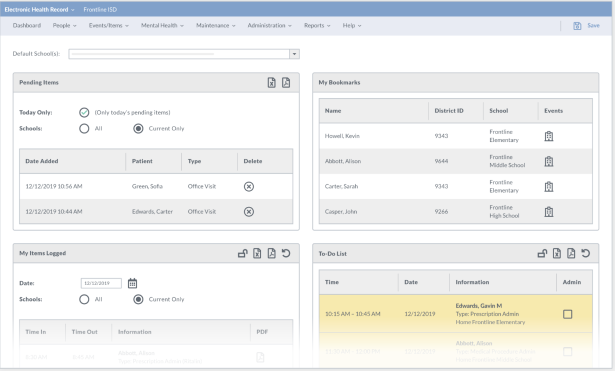
Task: Sort bookmarks by School column
Action: [x=499, y=111]
